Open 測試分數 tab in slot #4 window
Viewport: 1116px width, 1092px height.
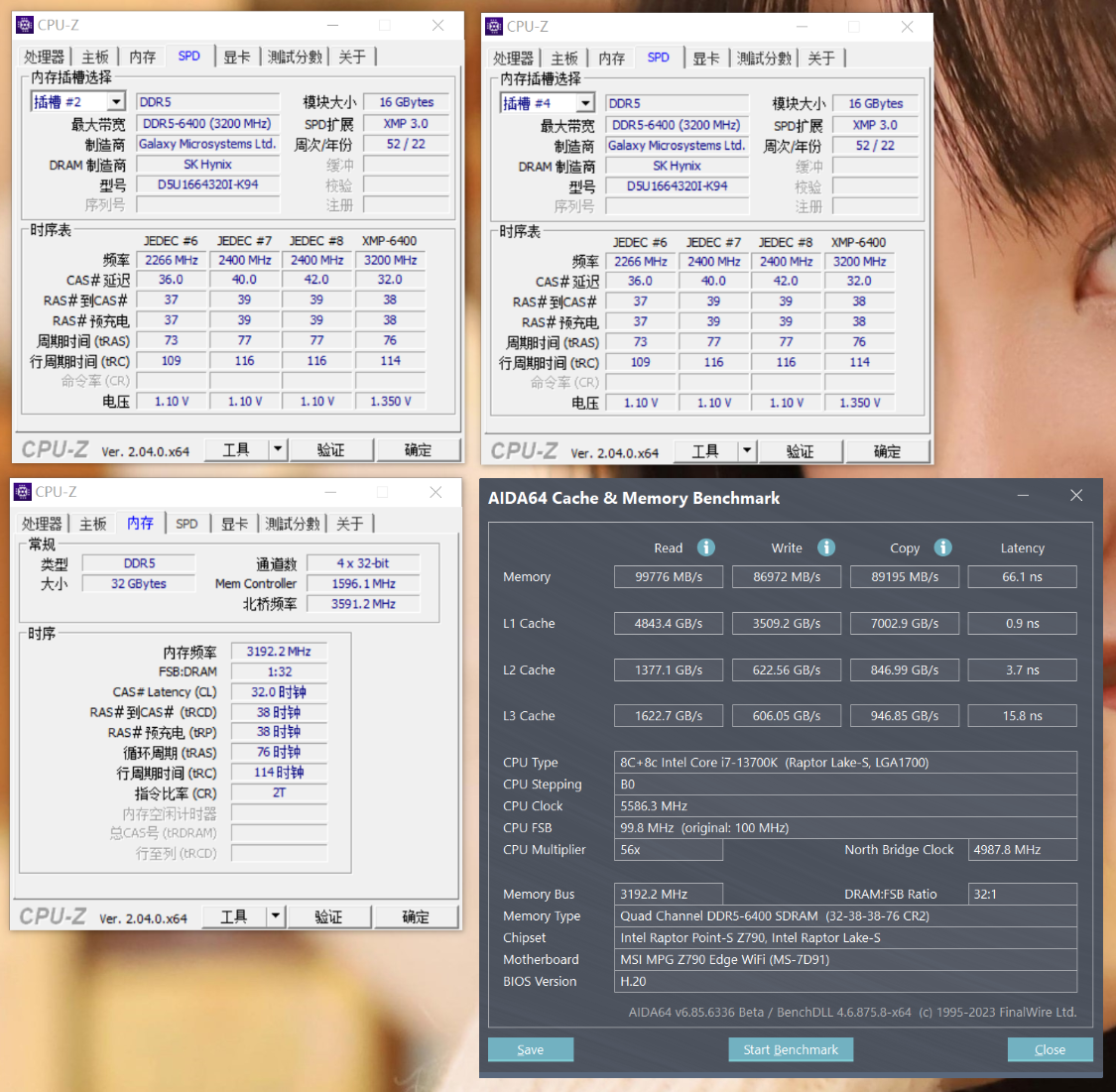coord(764,59)
